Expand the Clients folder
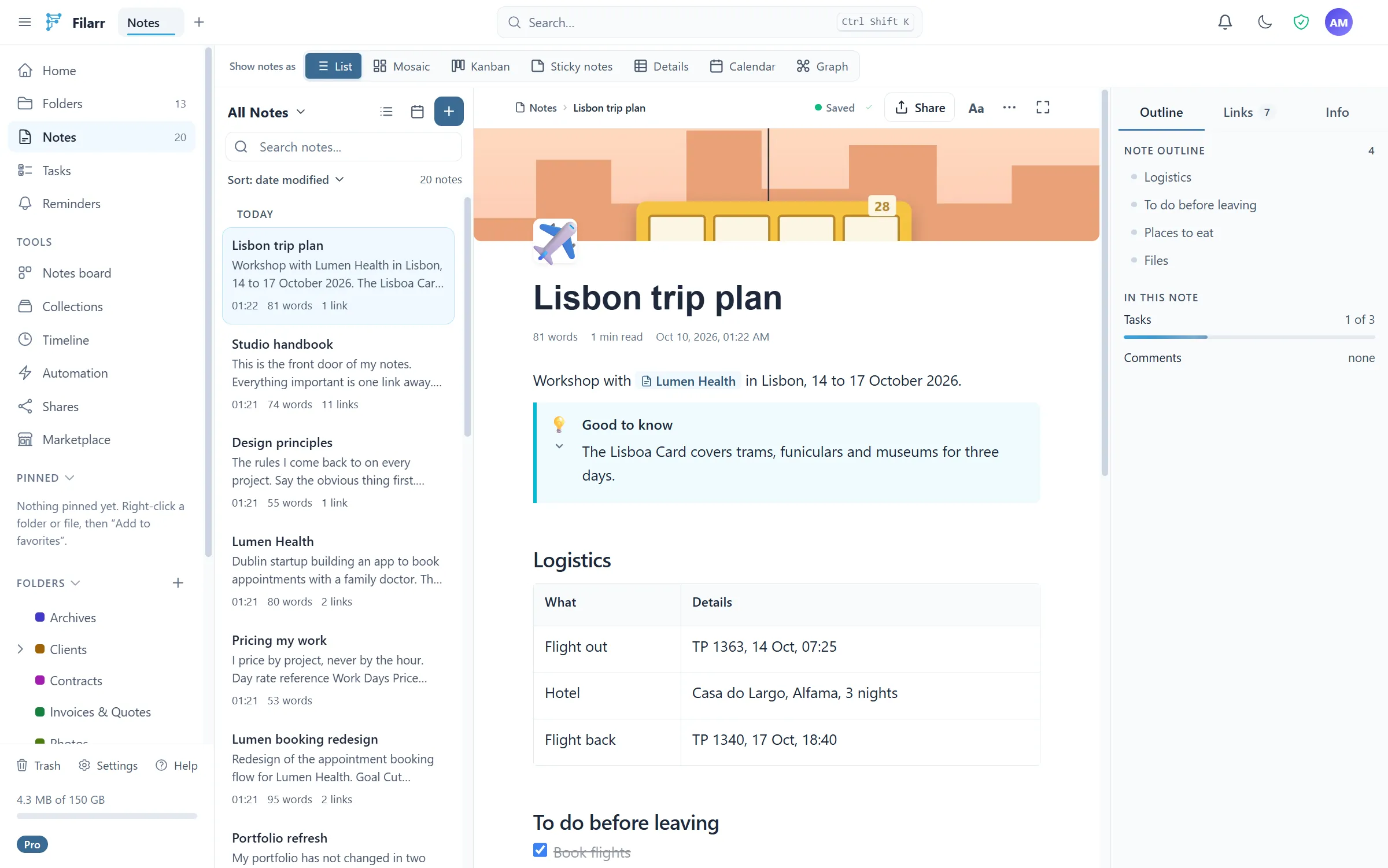This screenshot has height=868, width=1388. (20, 649)
